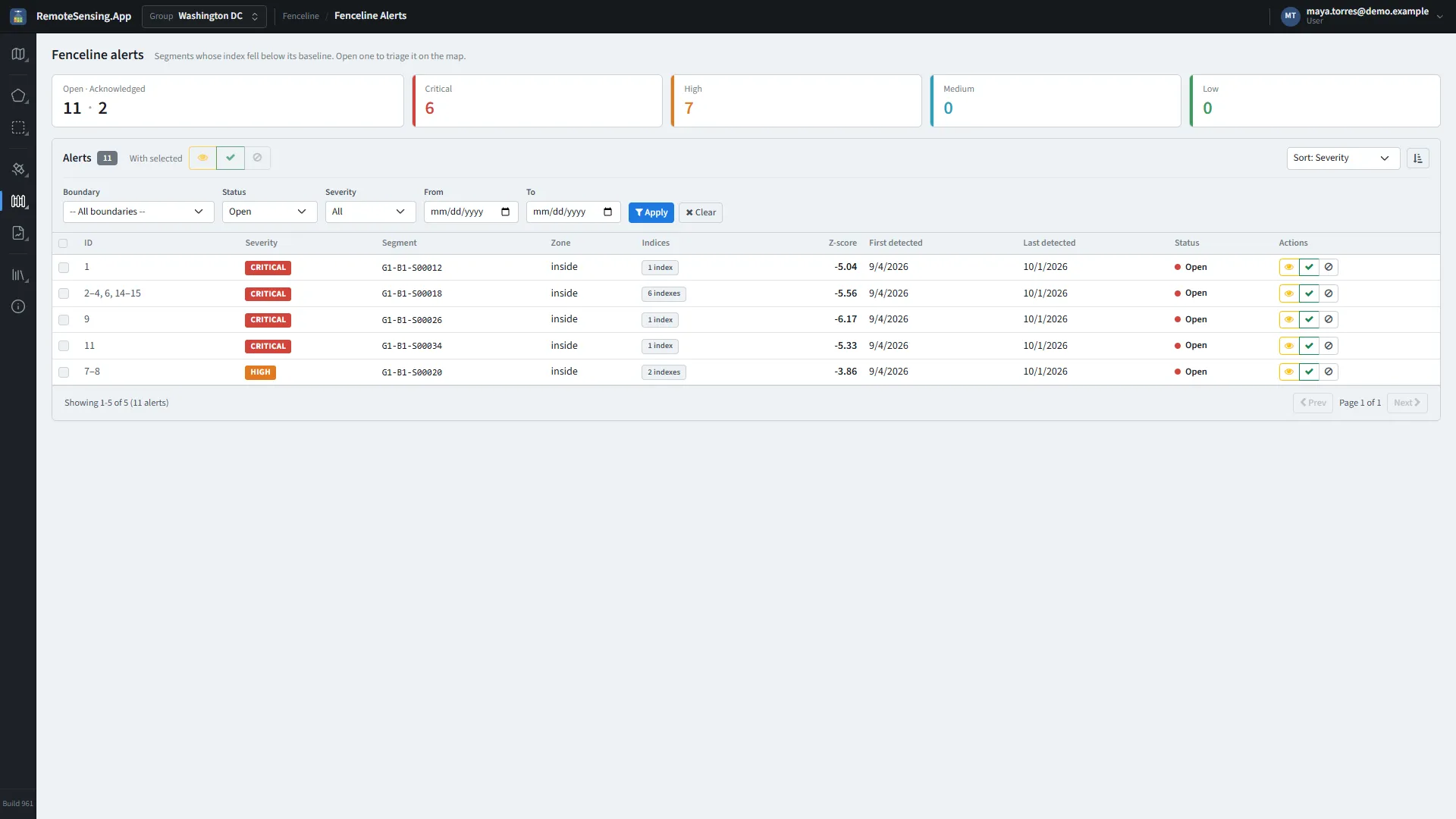
Task: Acknowledge alert 1 with its eye icon
Action: click(1288, 267)
